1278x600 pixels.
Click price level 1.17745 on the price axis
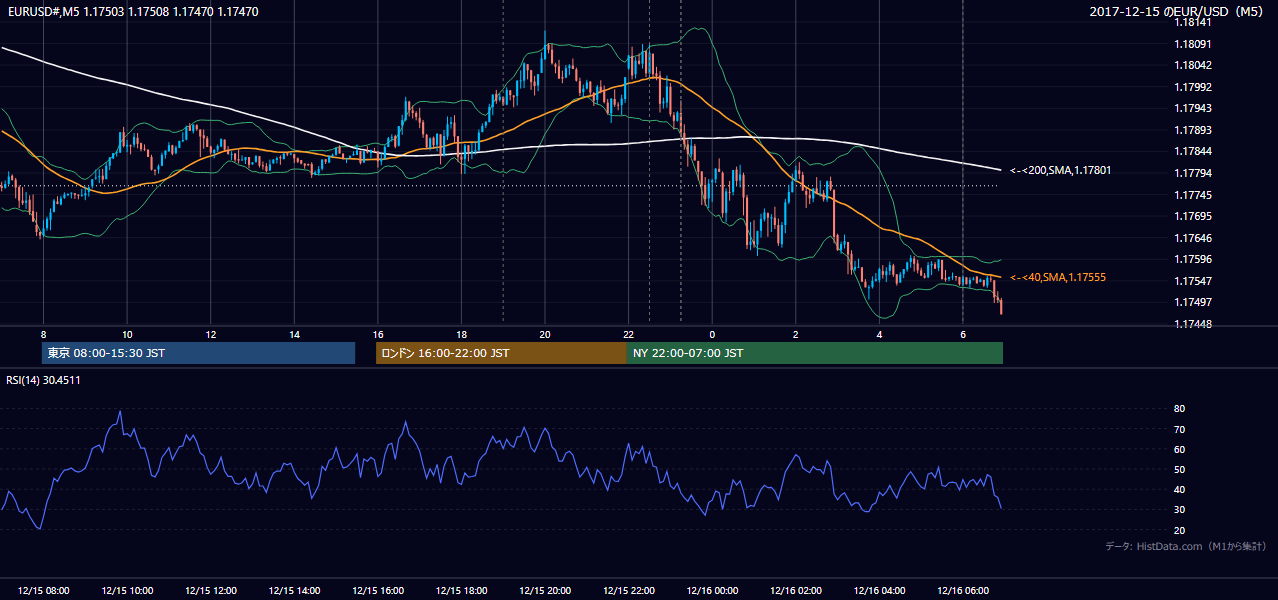1193,195
